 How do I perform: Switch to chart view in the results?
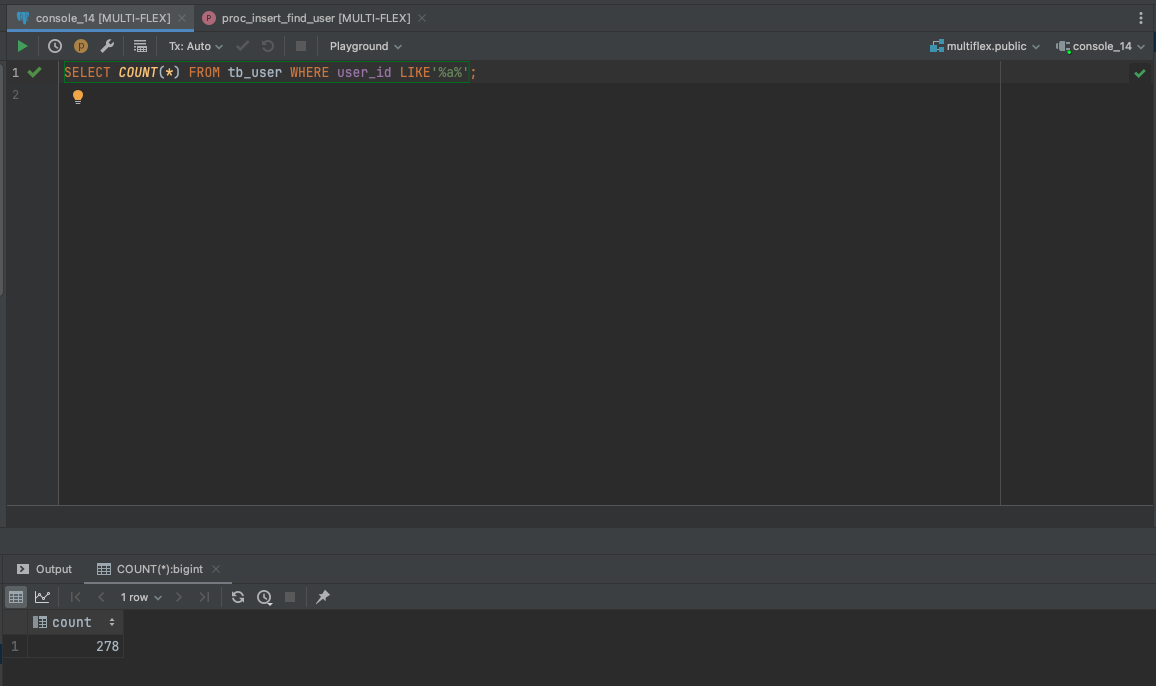click(42, 597)
